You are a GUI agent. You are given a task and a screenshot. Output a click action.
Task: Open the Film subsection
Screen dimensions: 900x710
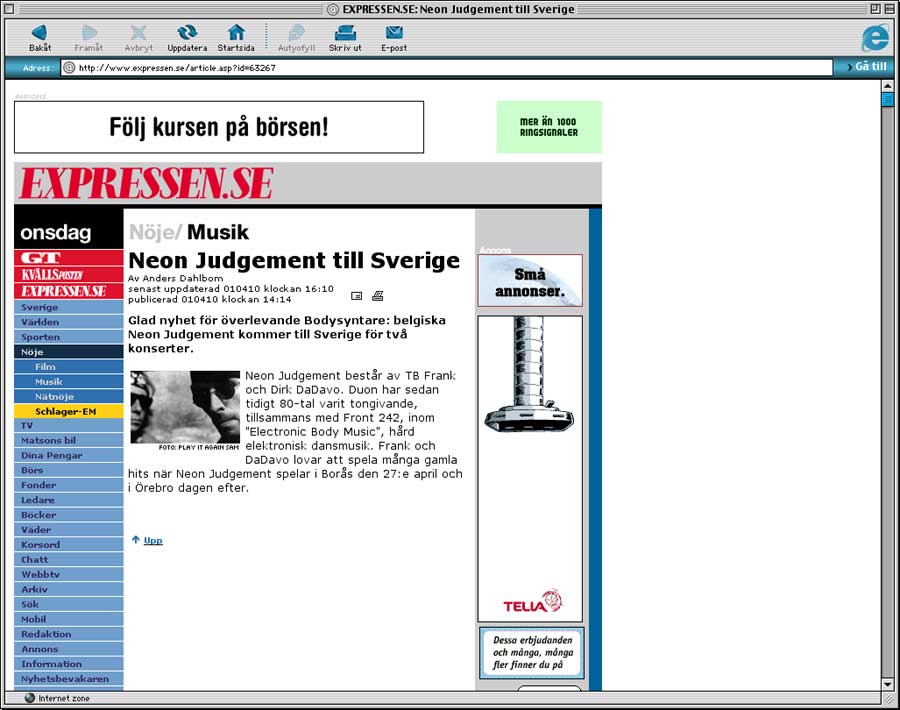(x=69, y=367)
